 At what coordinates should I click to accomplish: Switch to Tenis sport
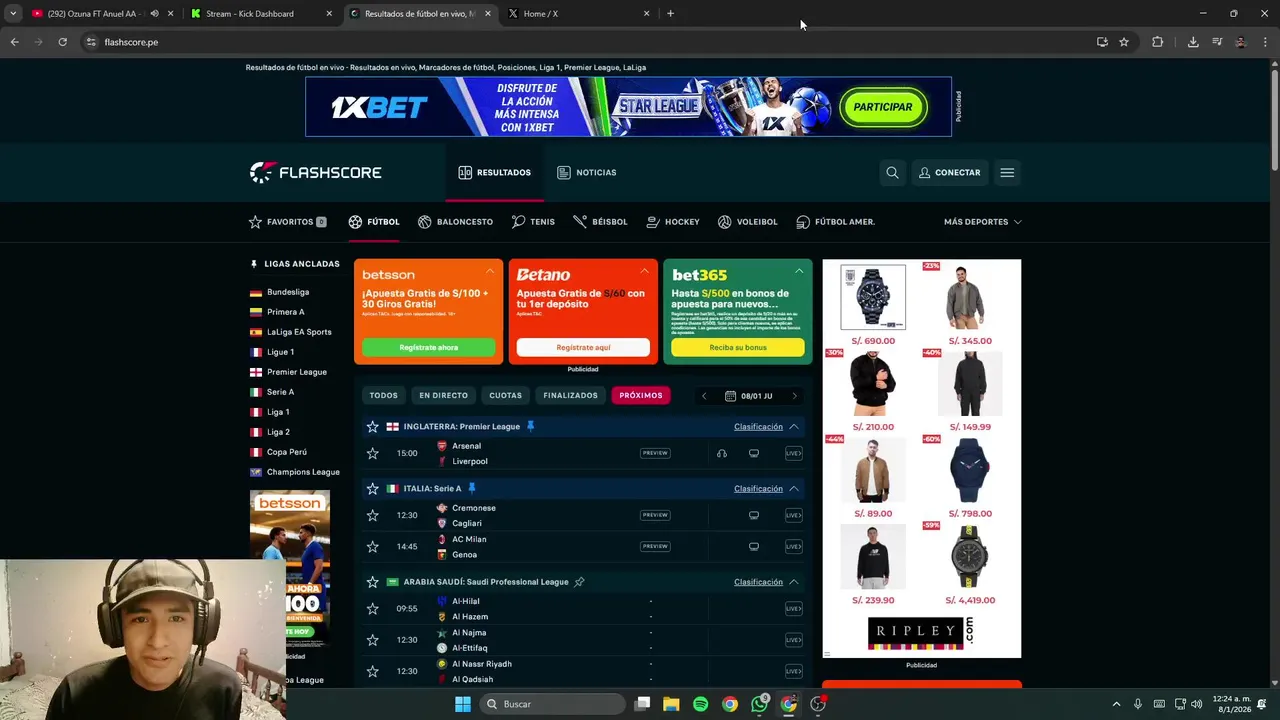[533, 221]
